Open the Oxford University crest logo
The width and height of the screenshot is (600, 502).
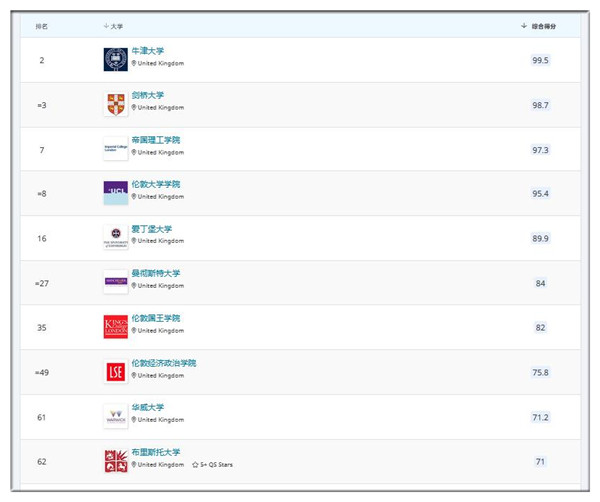point(116,59)
